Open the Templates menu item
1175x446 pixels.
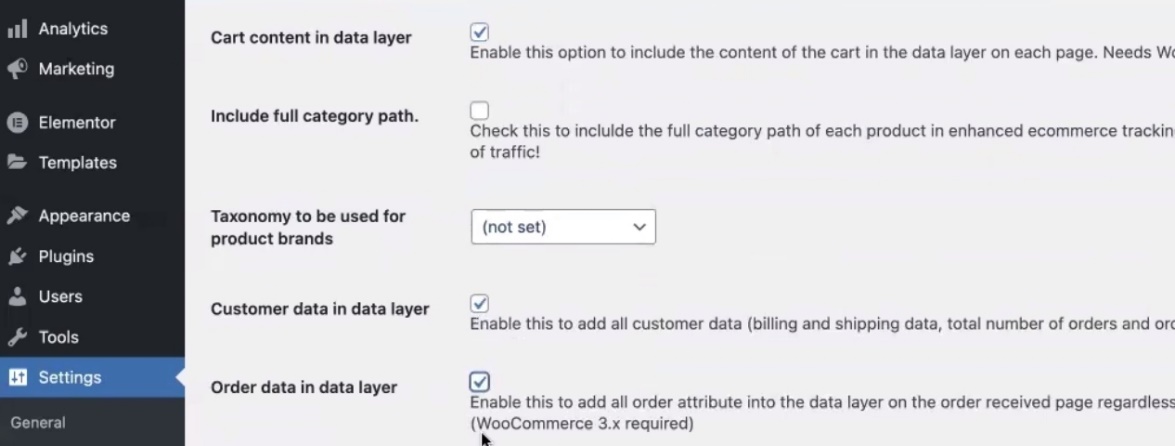[77, 163]
